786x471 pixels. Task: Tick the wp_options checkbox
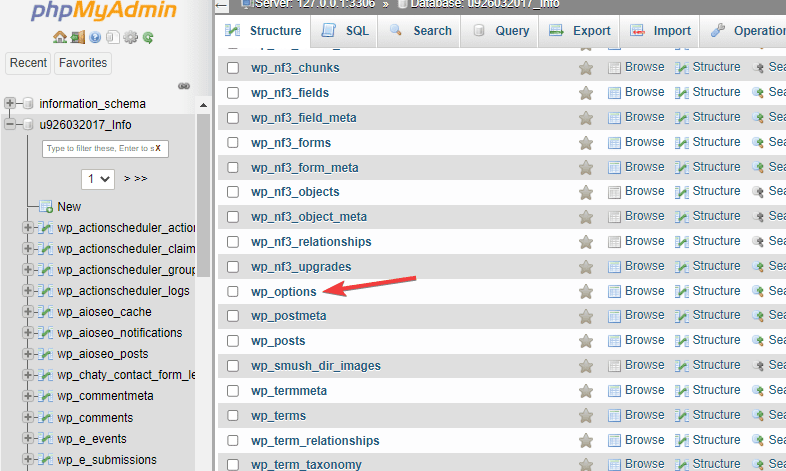pos(233,292)
